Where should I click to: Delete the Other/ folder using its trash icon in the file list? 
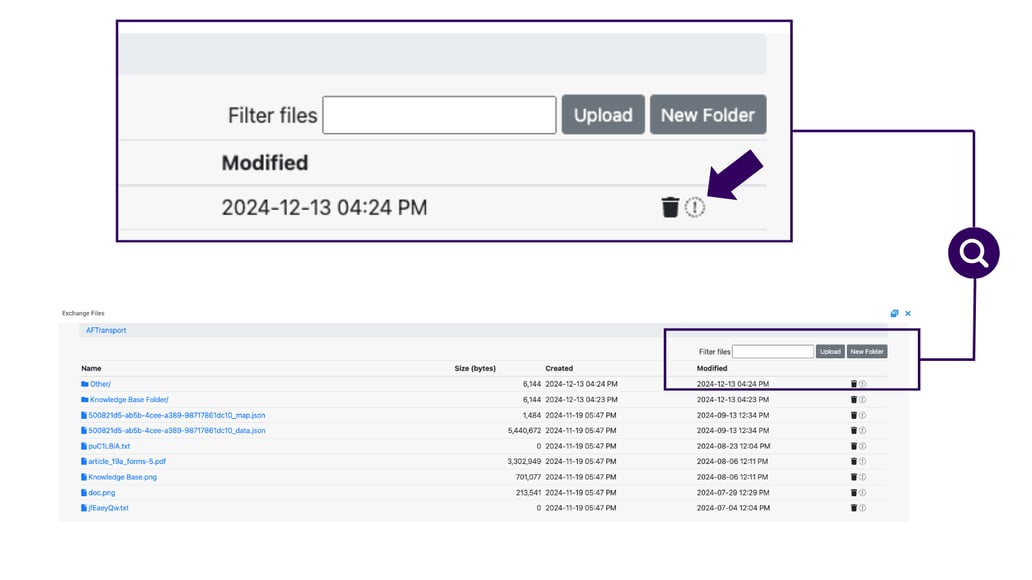(x=854, y=384)
